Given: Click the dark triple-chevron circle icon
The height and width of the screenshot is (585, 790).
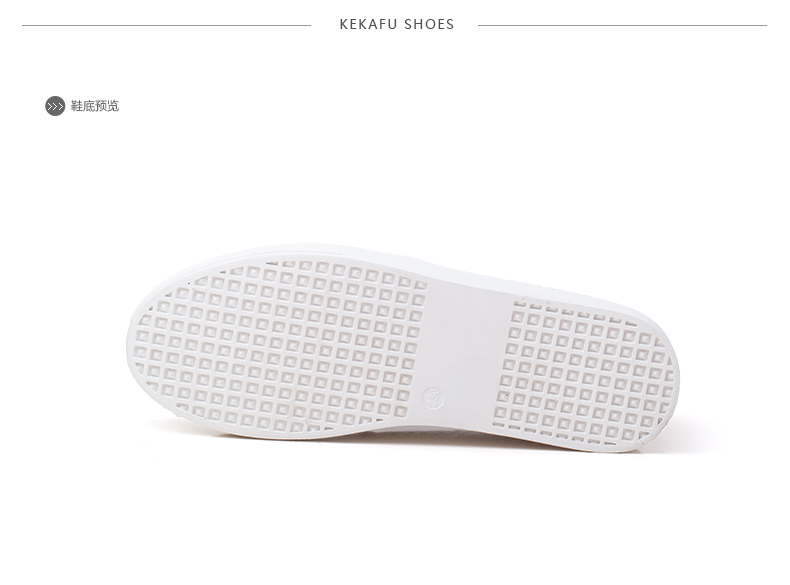Looking at the screenshot, I should coord(55,106).
